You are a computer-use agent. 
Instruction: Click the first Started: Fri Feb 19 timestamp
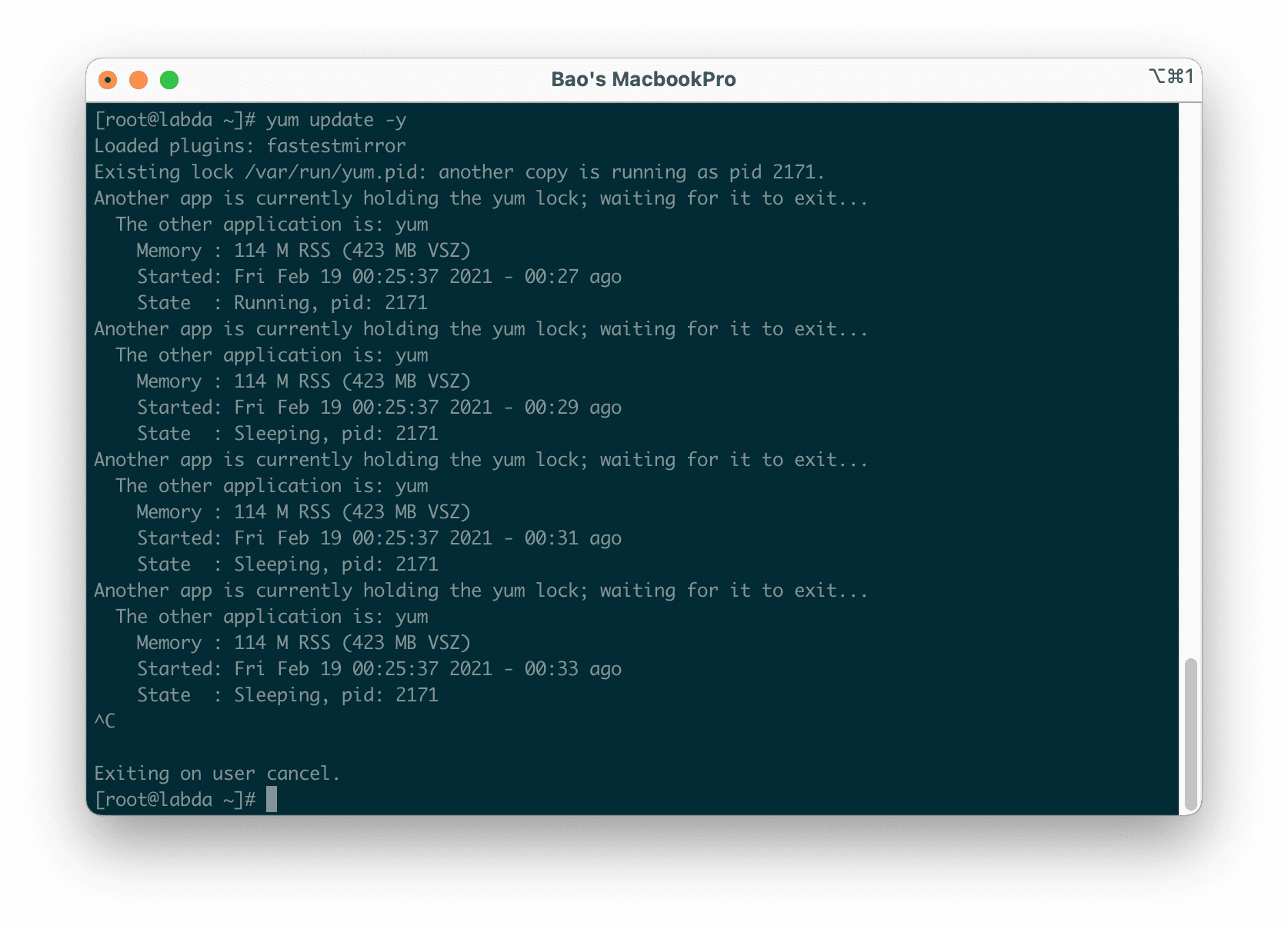(379, 276)
